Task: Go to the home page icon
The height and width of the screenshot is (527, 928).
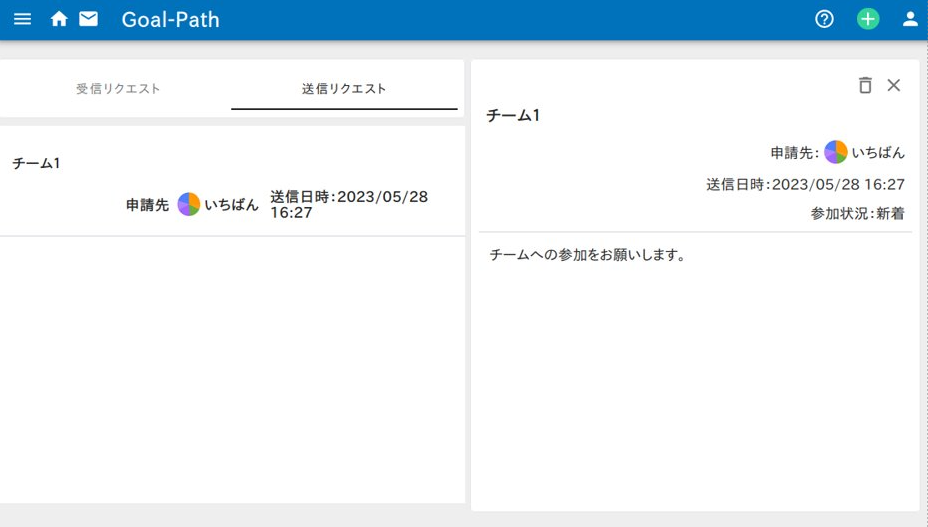Action: [59, 19]
